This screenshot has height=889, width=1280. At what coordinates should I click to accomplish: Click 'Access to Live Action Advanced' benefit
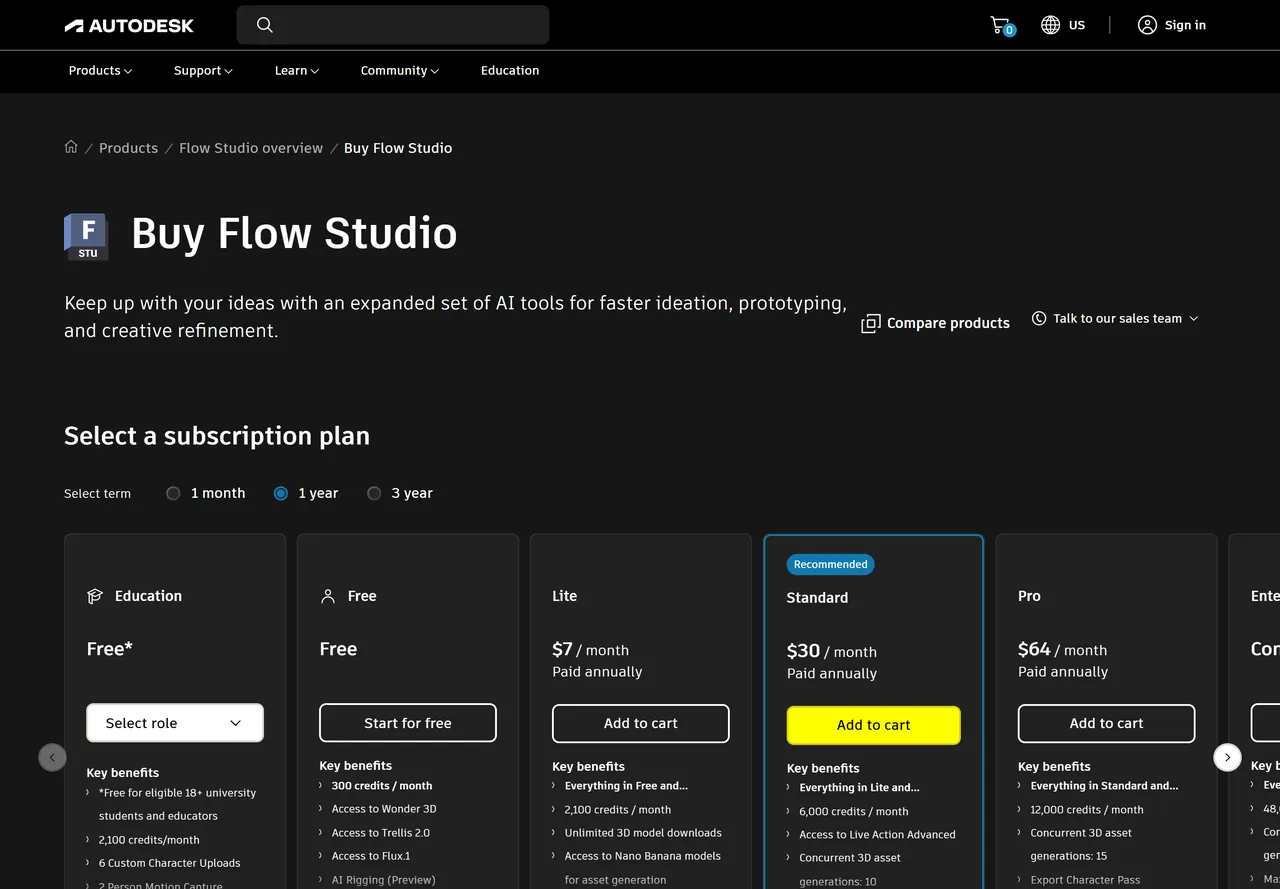tap(877, 835)
